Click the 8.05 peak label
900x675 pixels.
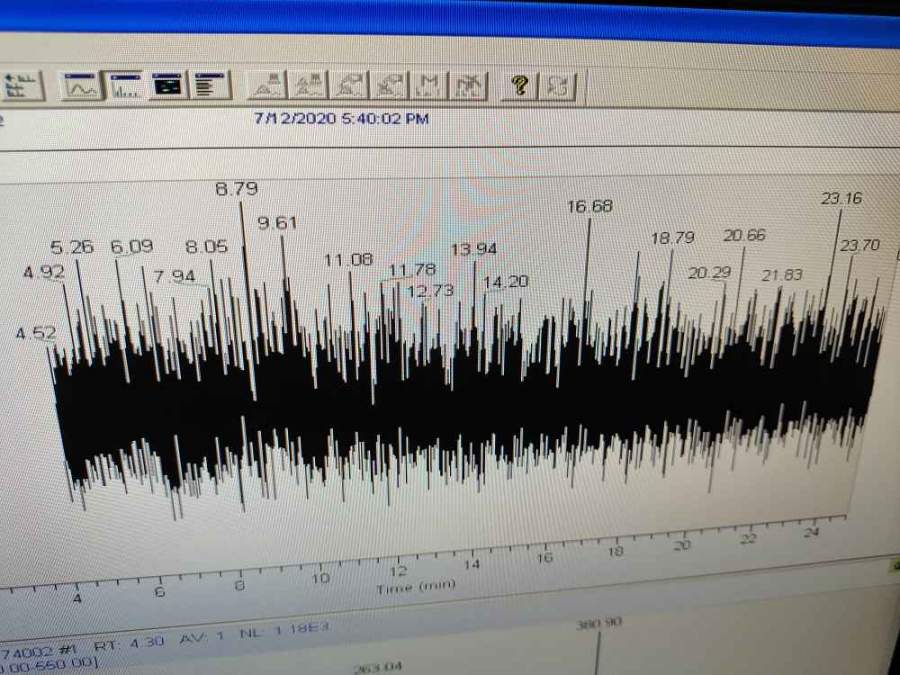coord(207,247)
